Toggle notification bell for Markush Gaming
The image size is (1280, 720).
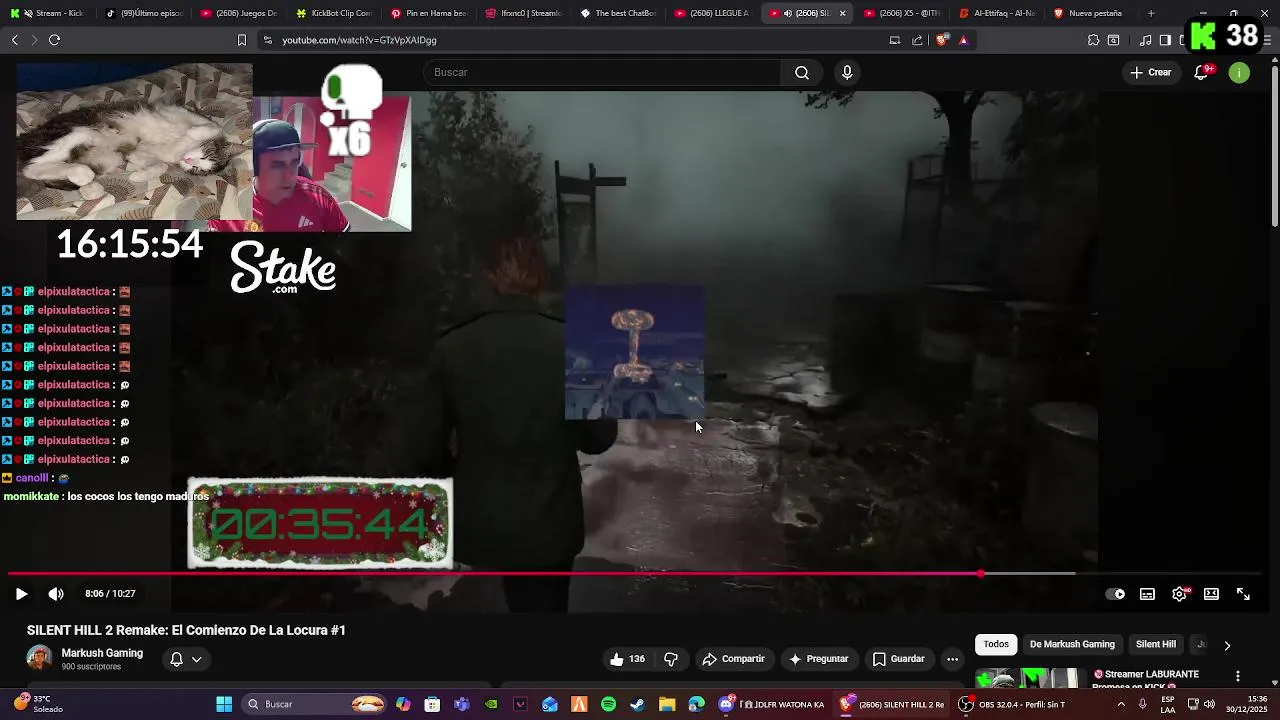pyautogui.click(x=176, y=659)
